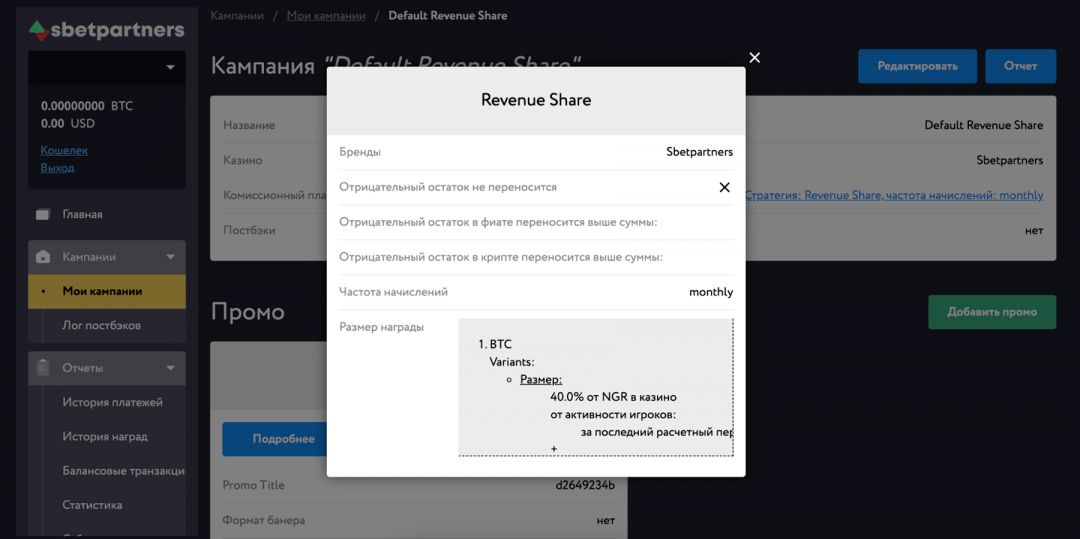This screenshot has height=539, width=1080.
Task: Click the Главная home icon
Action: (43, 214)
